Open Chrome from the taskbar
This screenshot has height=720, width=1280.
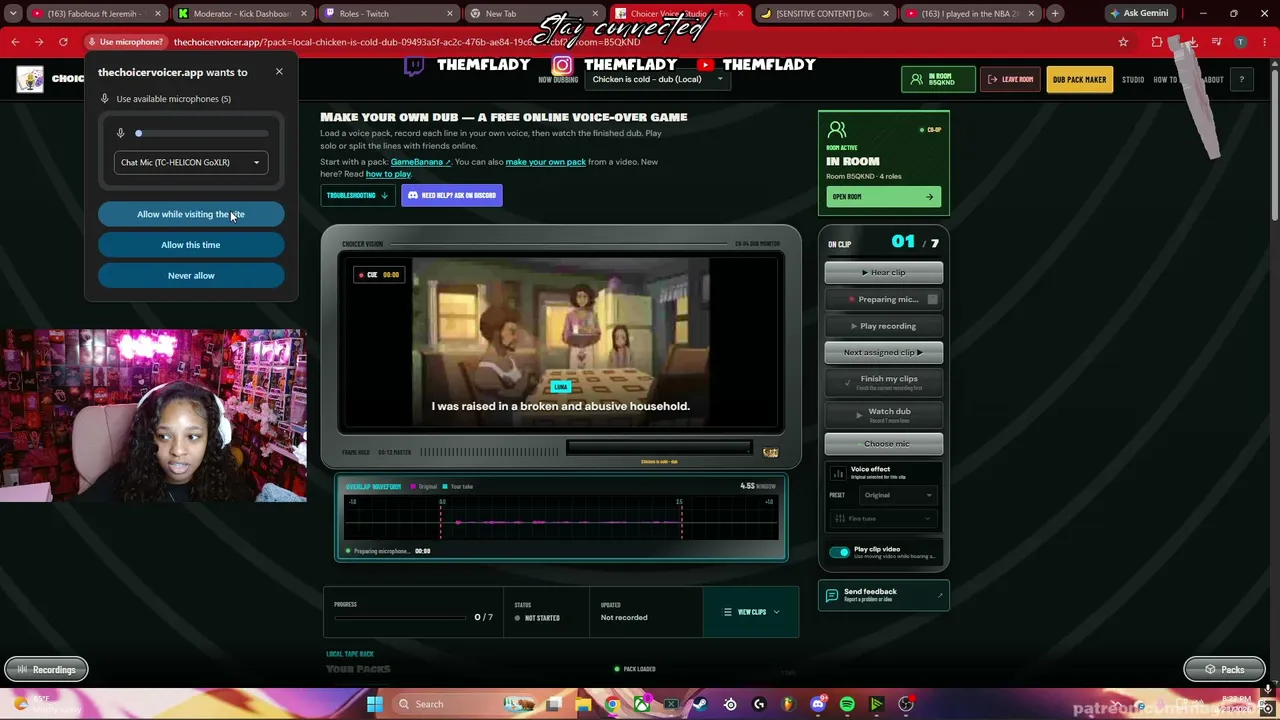pyautogui.click(x=612, y=704)
